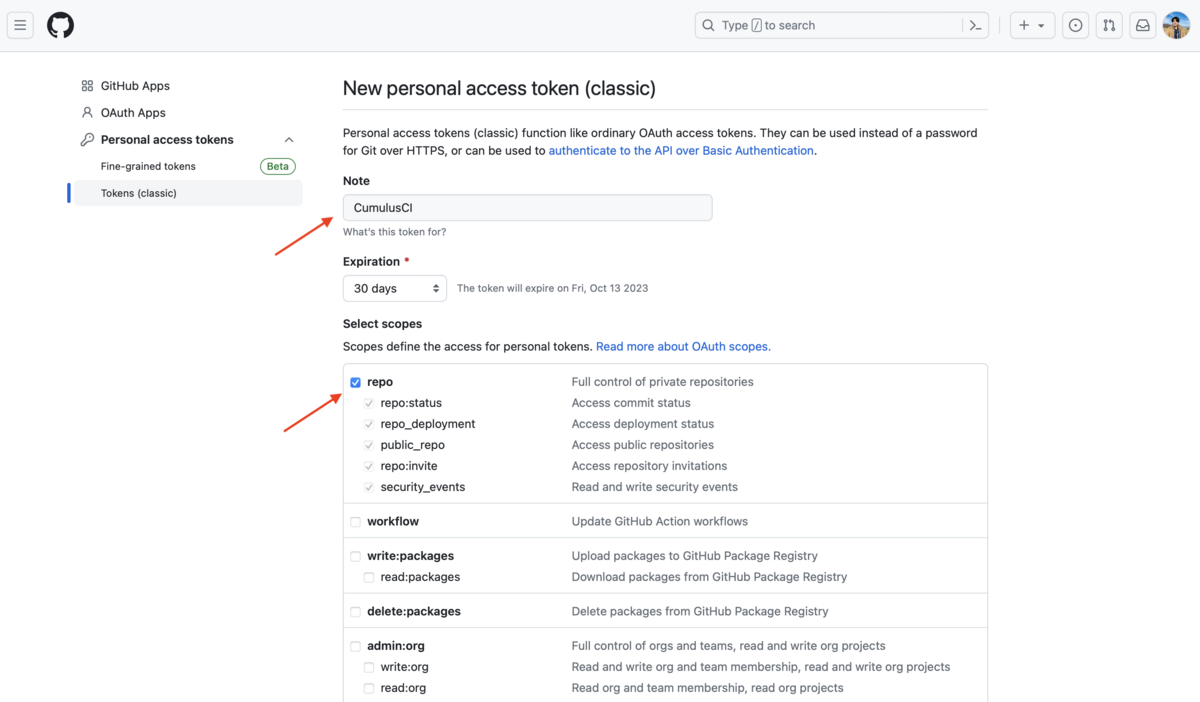Screen dimensions: 1200x702
Task: Open the issues icon in header
Action: [x=1075, y=25]
